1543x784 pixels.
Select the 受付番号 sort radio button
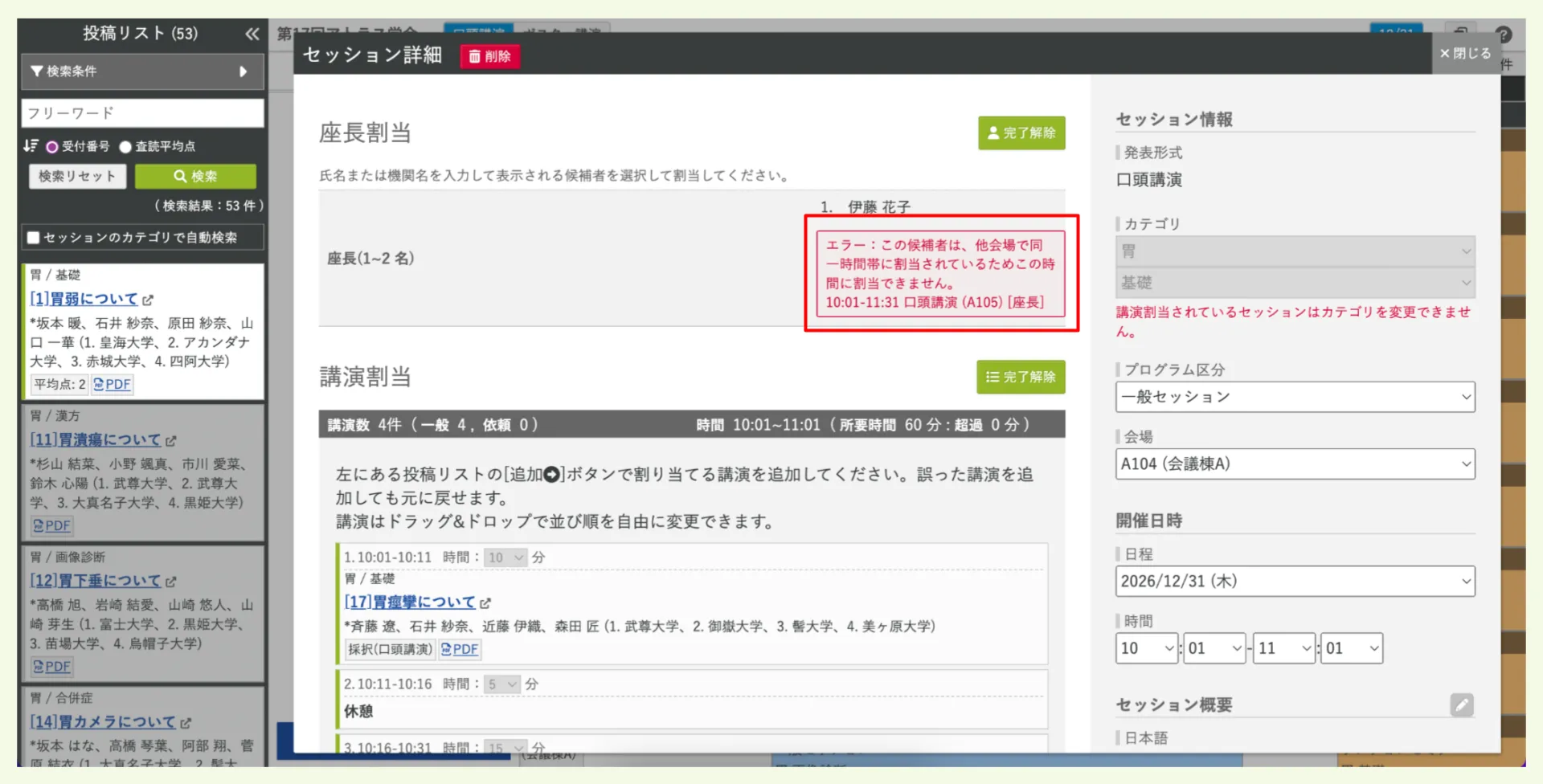[x=51, y=146]
